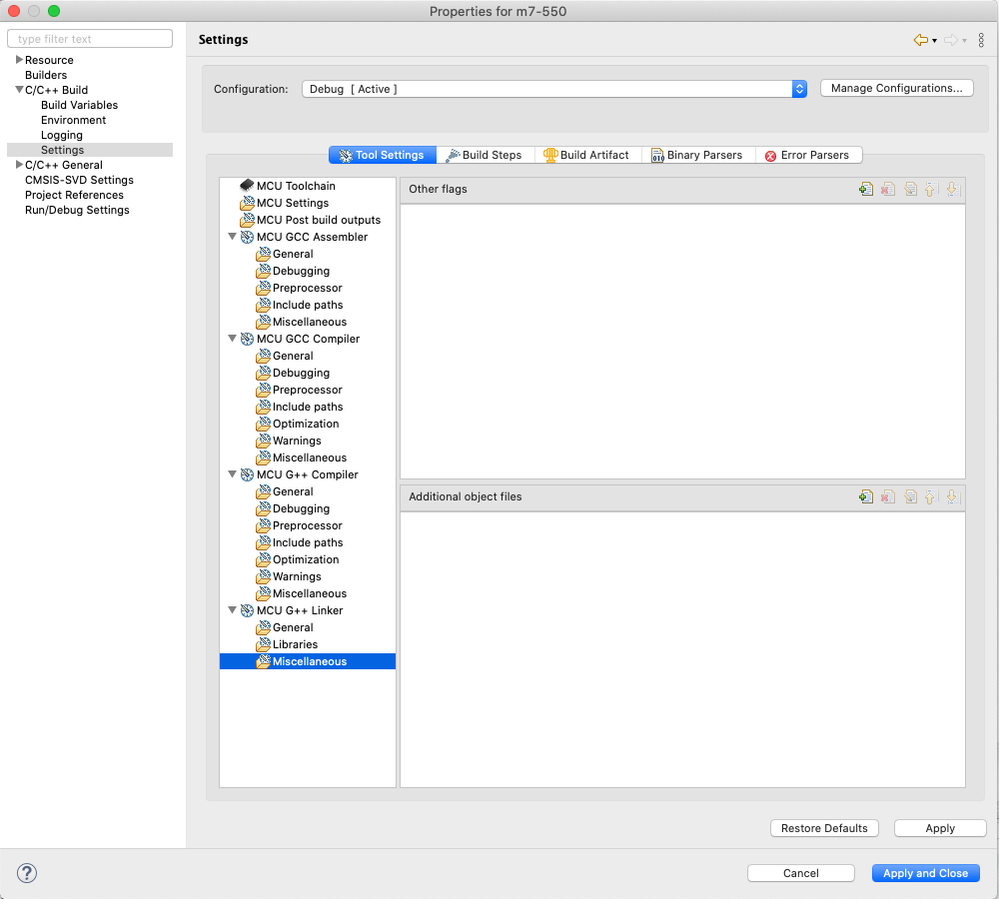Edit selected Additional object file
The height and width of the screenshot is (899, 999).
click(x=910, y=497)
